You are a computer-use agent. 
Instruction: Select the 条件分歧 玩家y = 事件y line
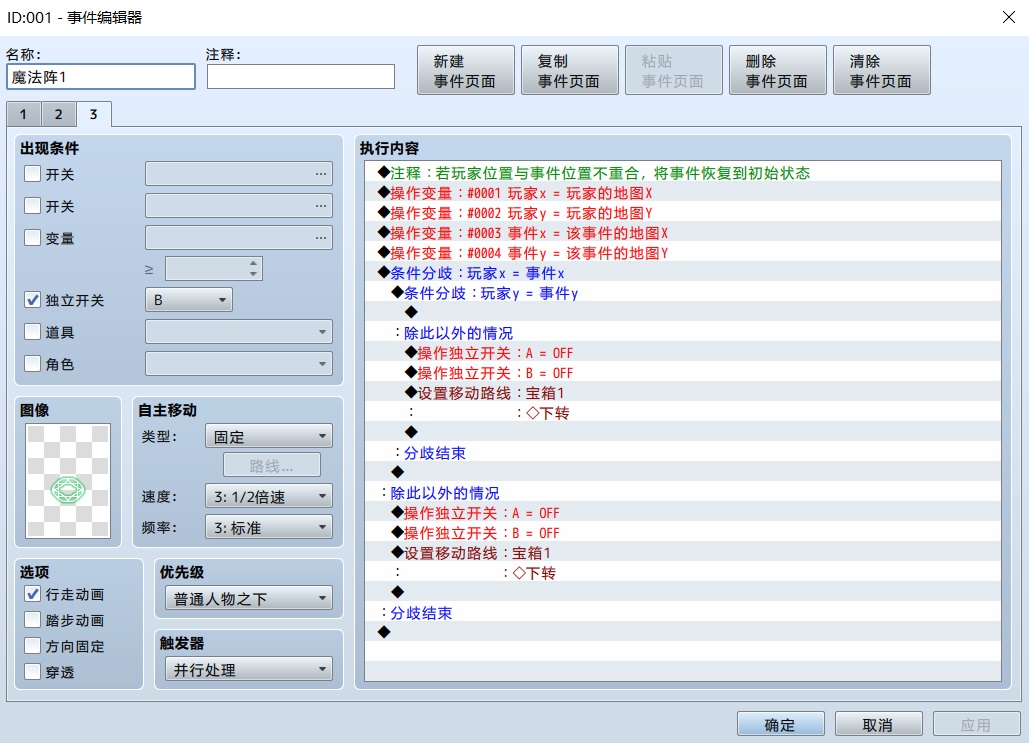tap(682, 293)
